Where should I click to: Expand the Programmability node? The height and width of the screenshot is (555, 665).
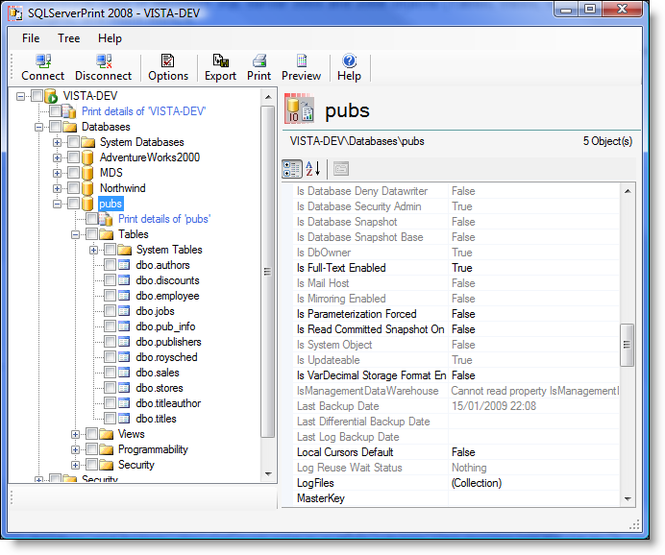click(75, 450)
